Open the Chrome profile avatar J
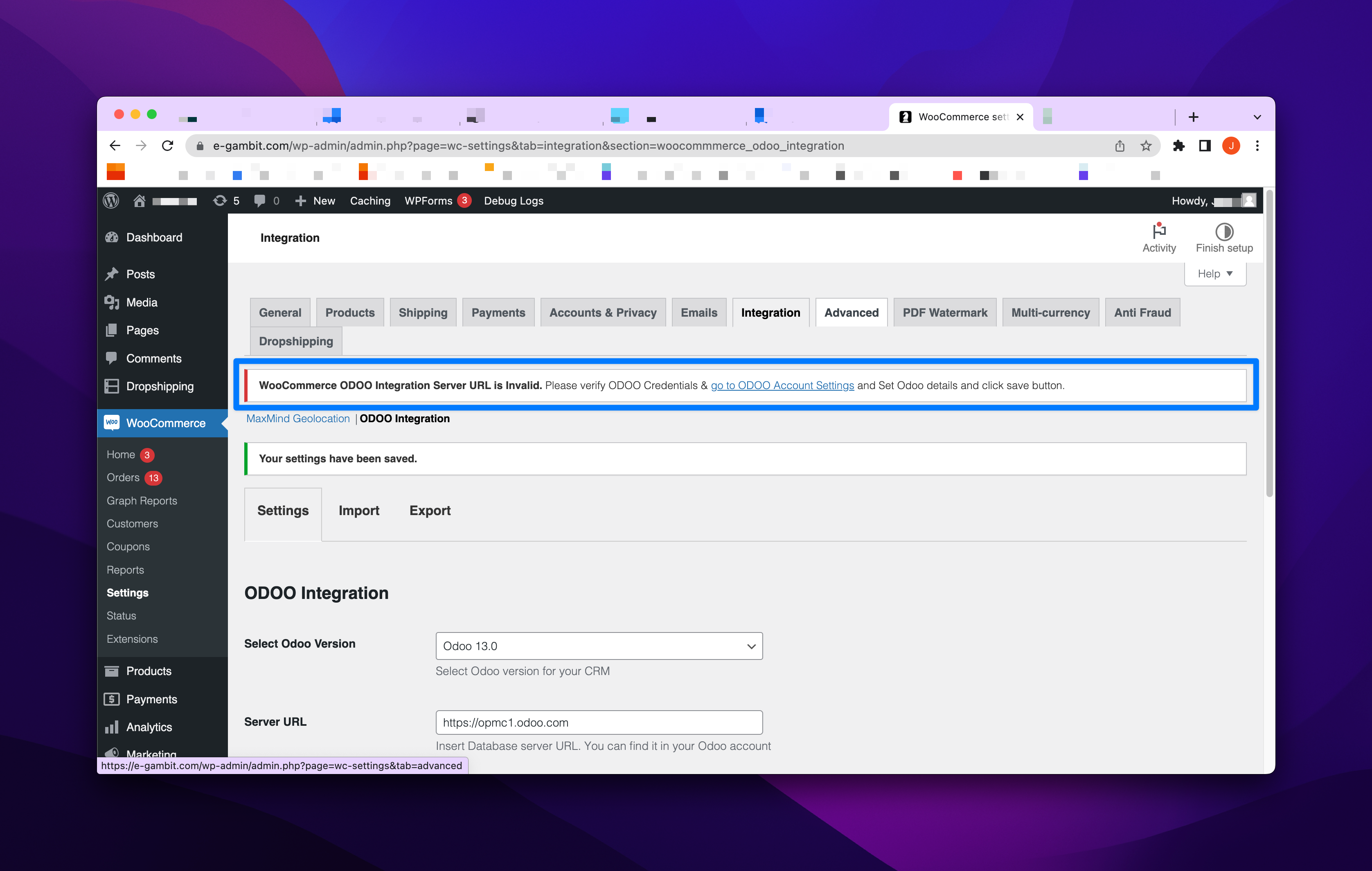 [1231, 146]
